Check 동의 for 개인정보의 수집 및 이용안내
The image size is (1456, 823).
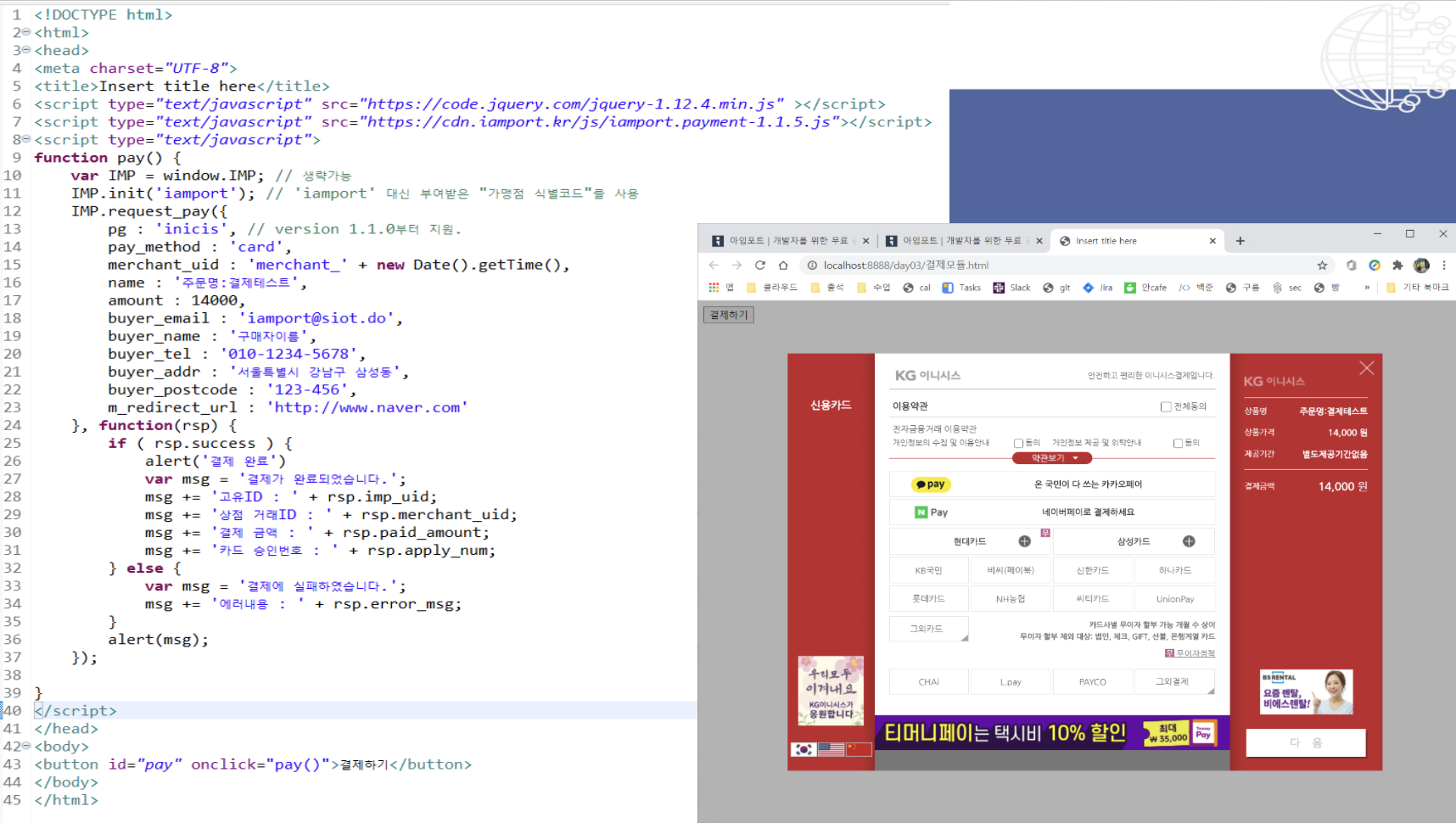(1018, 443)
